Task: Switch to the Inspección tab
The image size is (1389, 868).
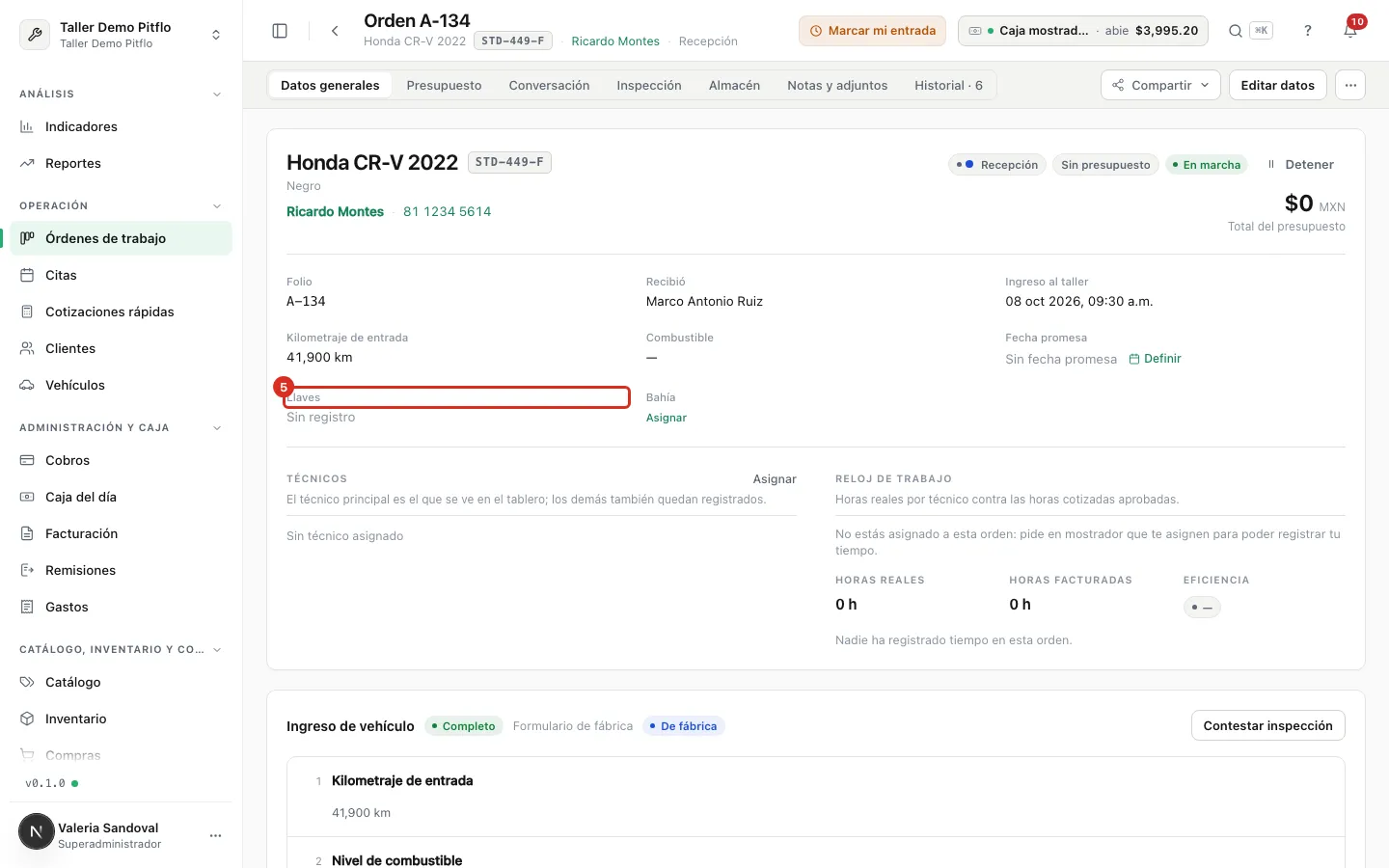Action: coord(649,85)
